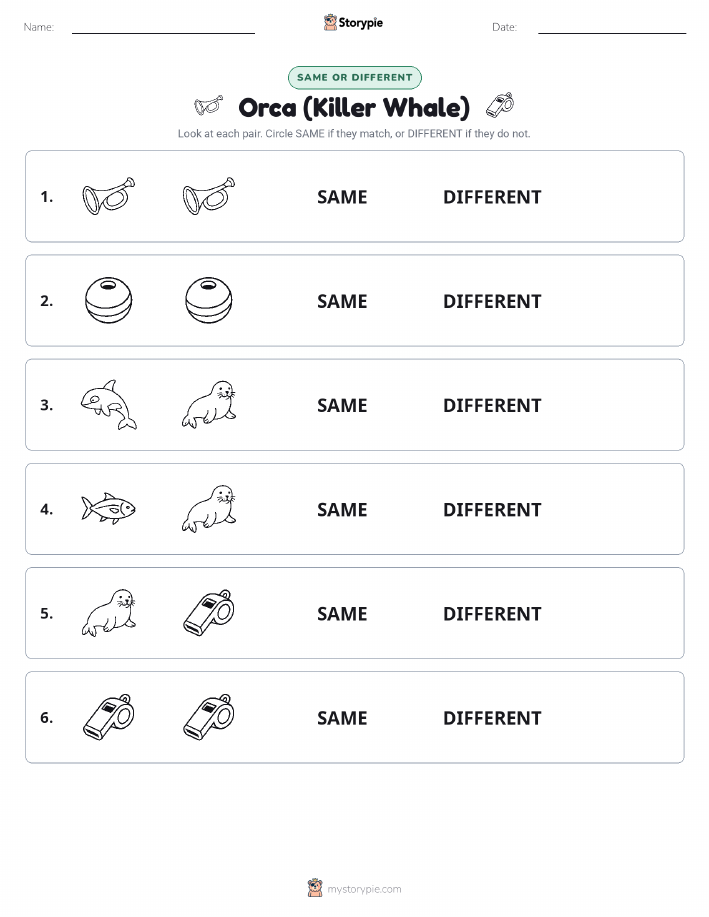Click the fish picture in row 4
Screen dimensions: 709x917
tap(108, 508)
